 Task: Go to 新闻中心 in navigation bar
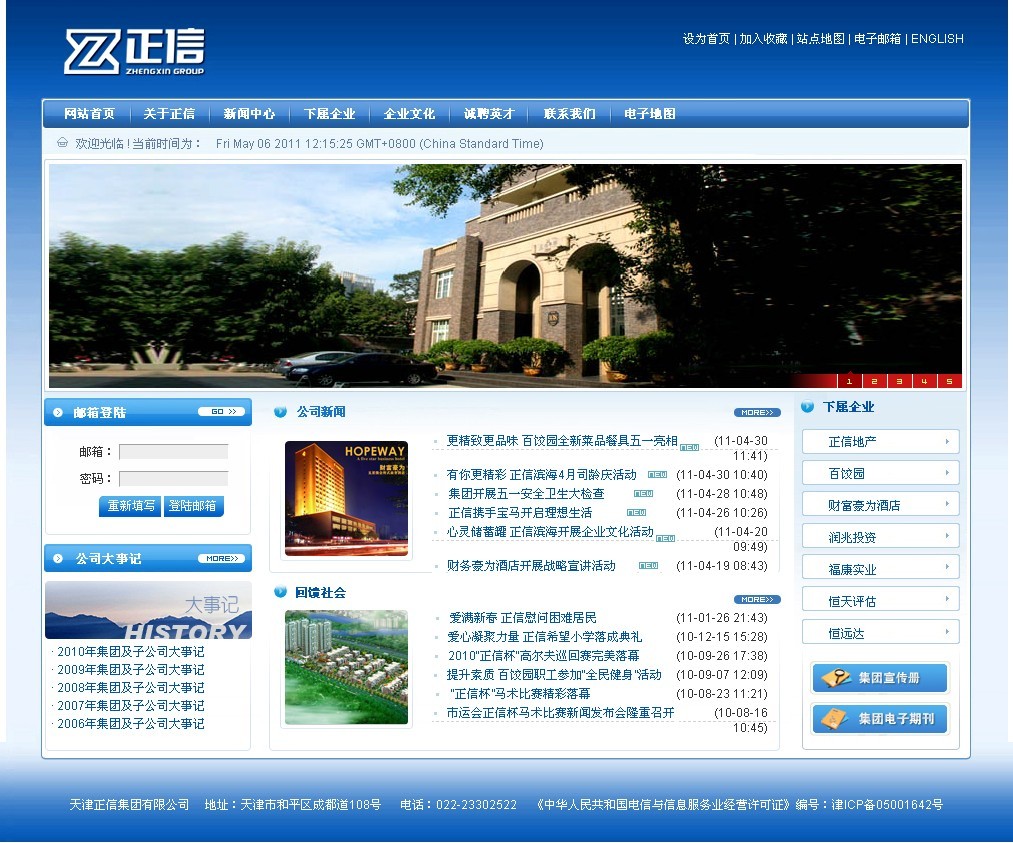point(249,114)
